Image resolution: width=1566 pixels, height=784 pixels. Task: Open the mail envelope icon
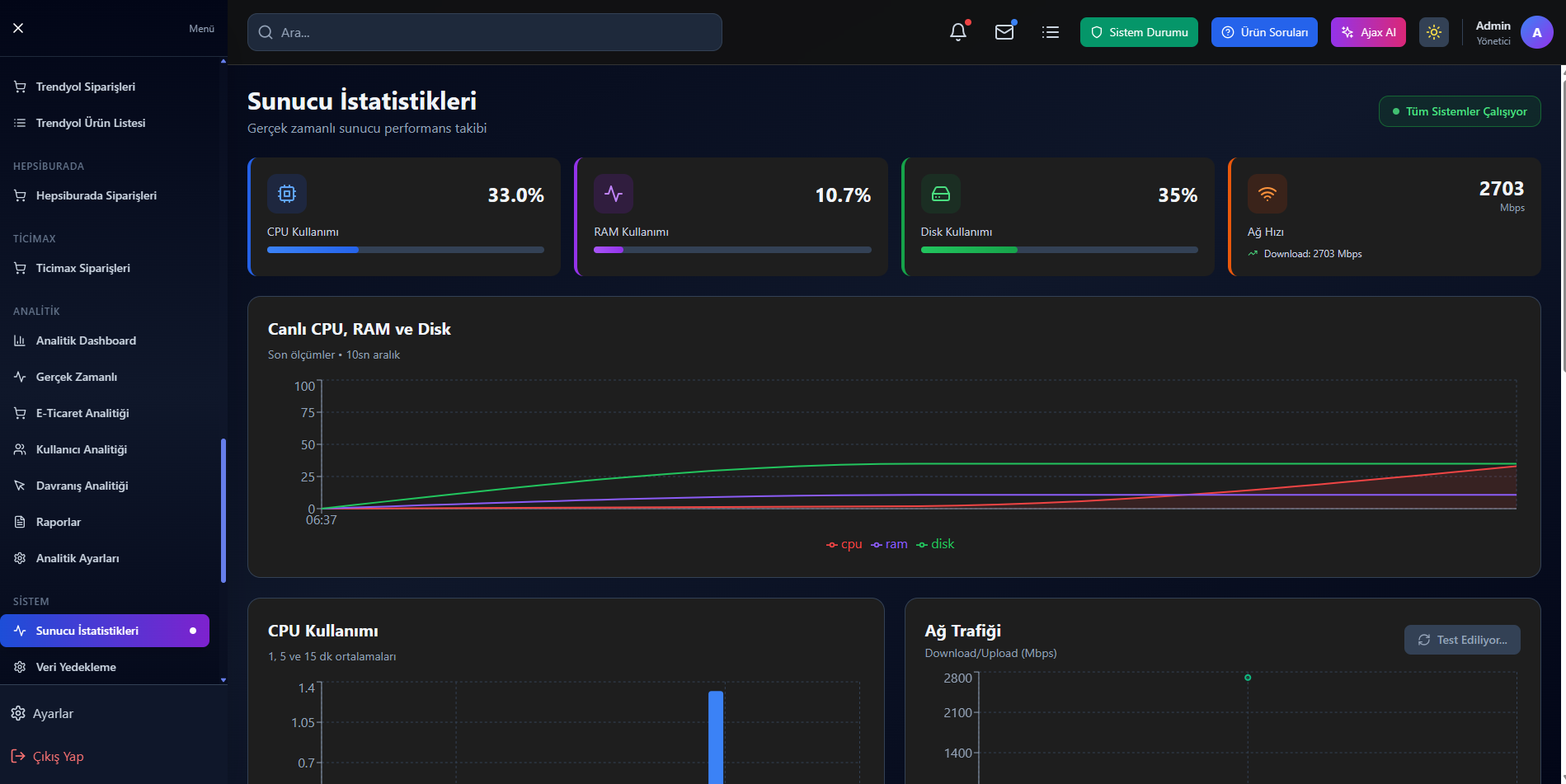1004,32
